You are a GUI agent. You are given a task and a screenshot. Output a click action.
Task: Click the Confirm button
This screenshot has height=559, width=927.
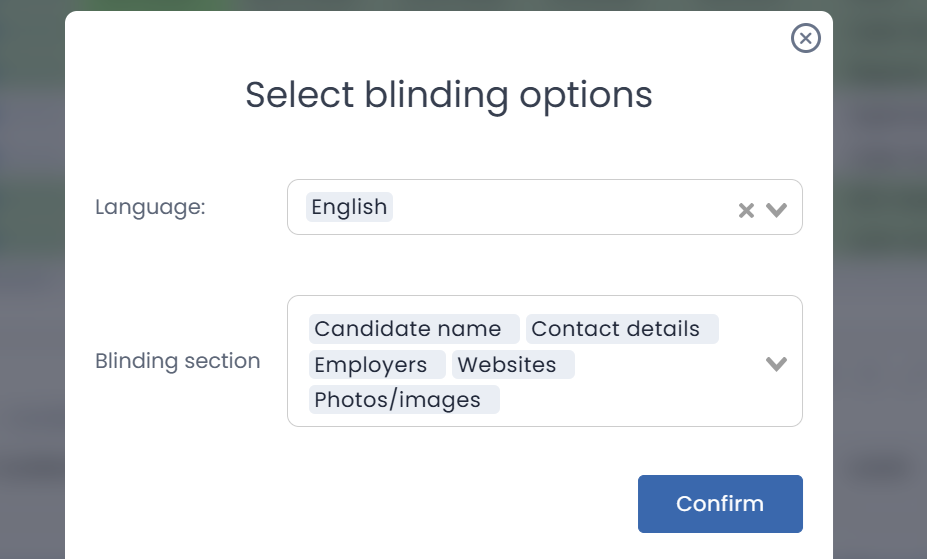(720, 504)
